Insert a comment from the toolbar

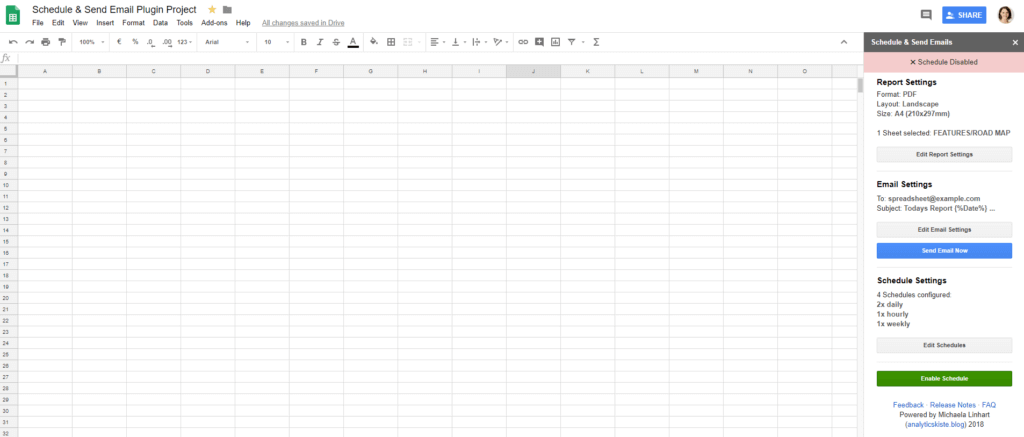click(539, 42)
